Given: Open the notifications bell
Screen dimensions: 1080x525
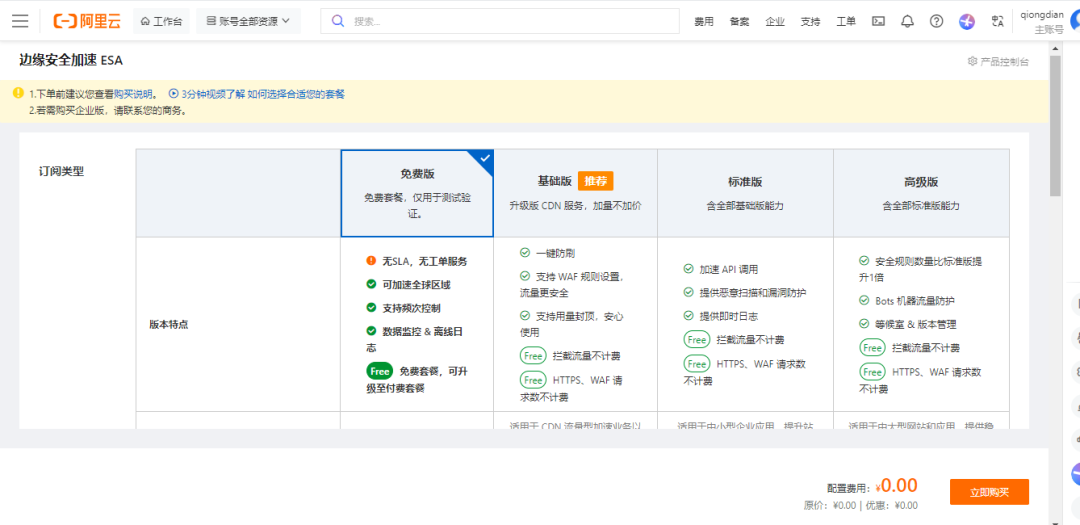Looking at the screenshot, I should click(907, 21).
